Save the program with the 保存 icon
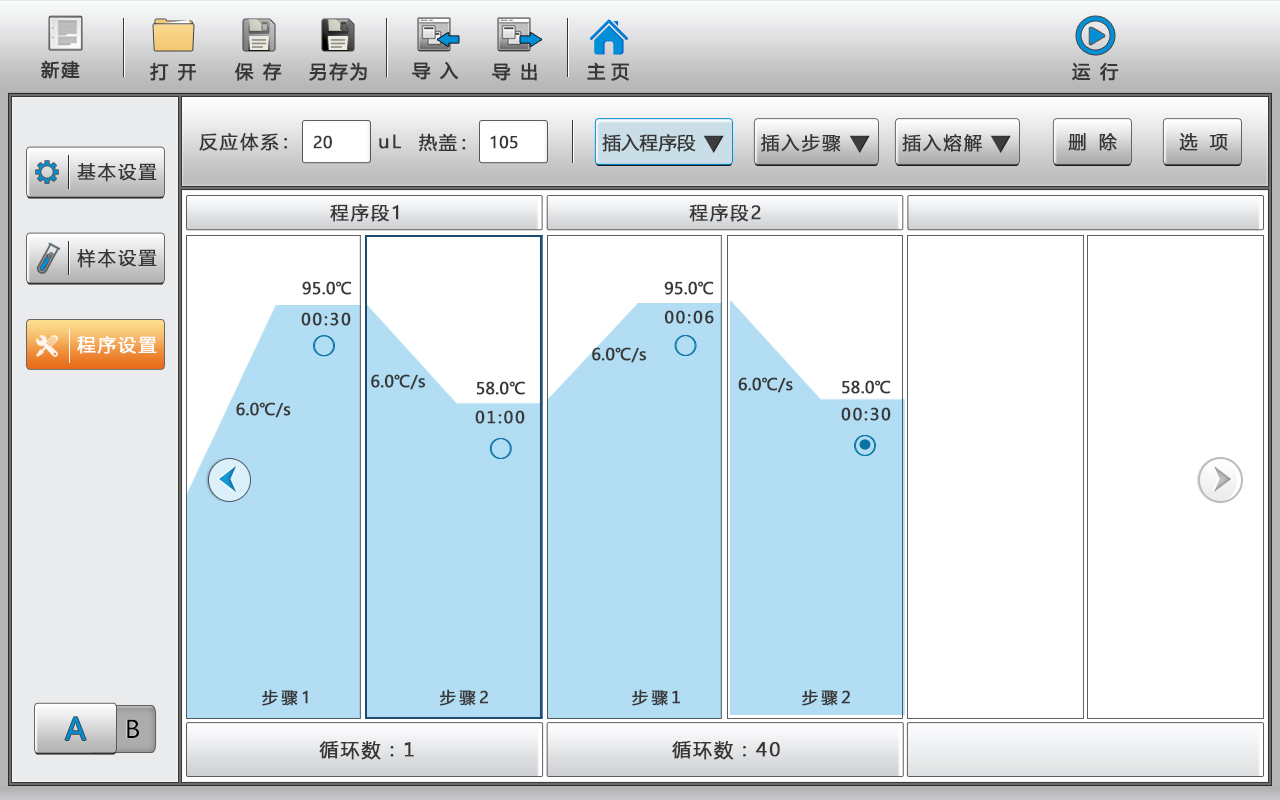1280x800 pixels. pos(257,45)
